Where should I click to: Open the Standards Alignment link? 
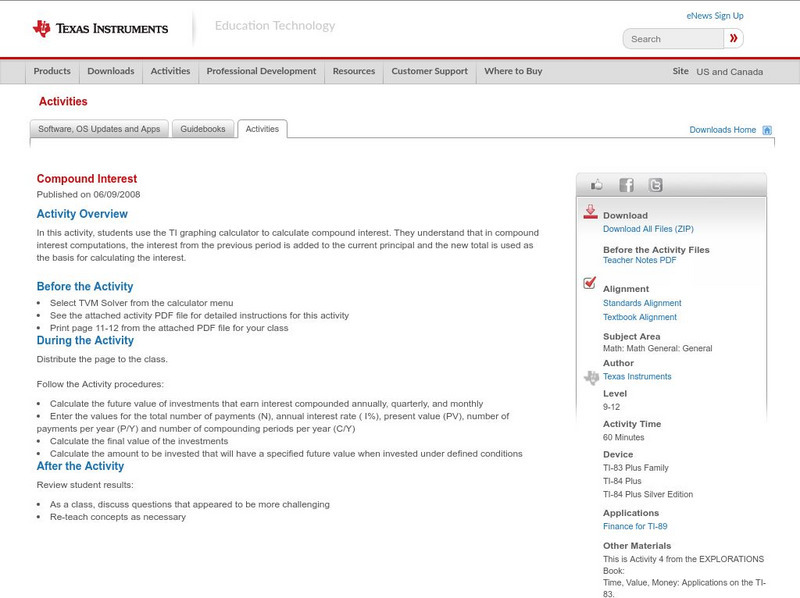point(642,303)
